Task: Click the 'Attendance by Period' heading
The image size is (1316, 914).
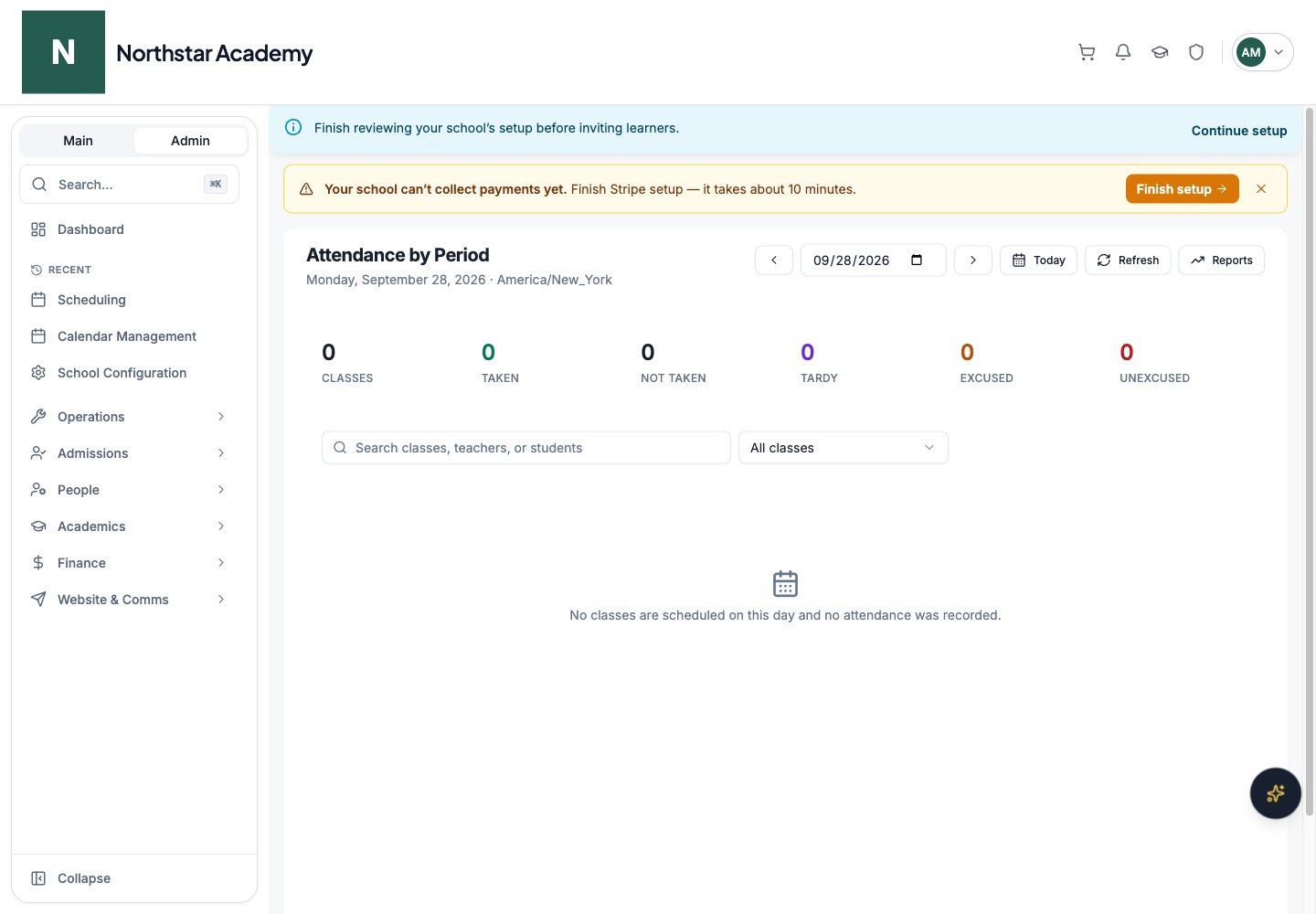Action: (398, 255)
